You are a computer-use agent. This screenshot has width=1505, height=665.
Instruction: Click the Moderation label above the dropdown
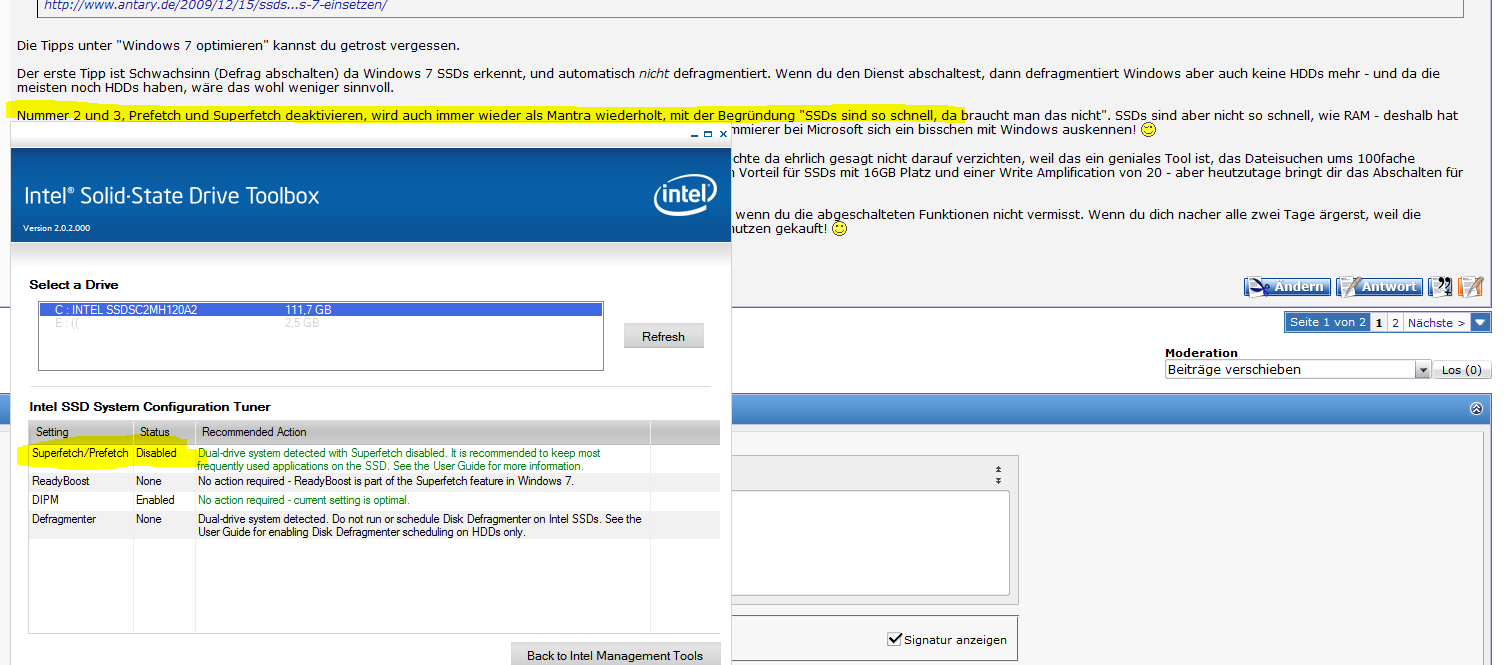click(1201, 353)
